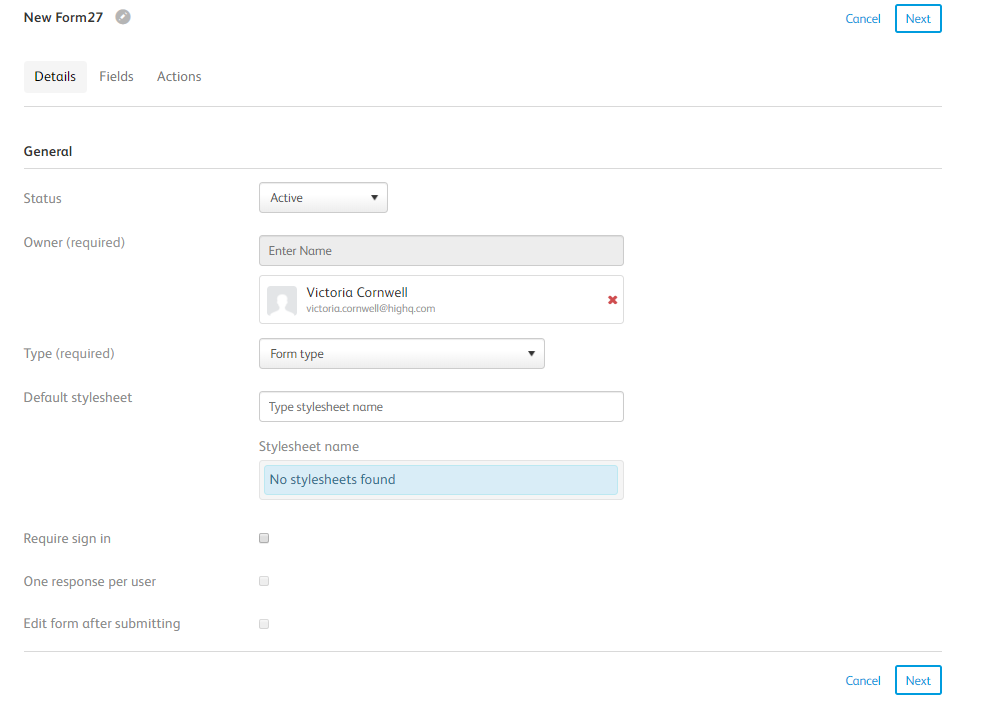Click the New Form27 form title
Screen dimensions: 995x703
tap(63, 17)
